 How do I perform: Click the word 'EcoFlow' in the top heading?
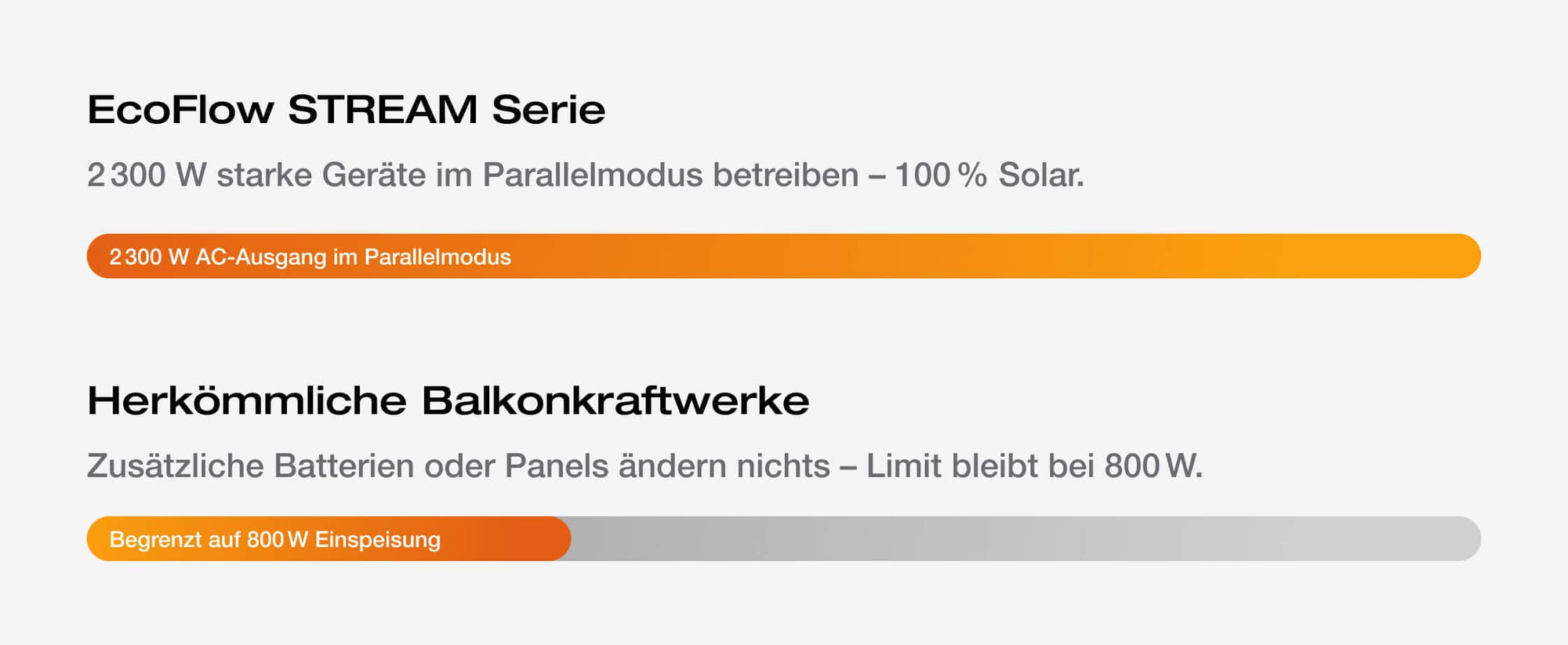click(180, 110)
